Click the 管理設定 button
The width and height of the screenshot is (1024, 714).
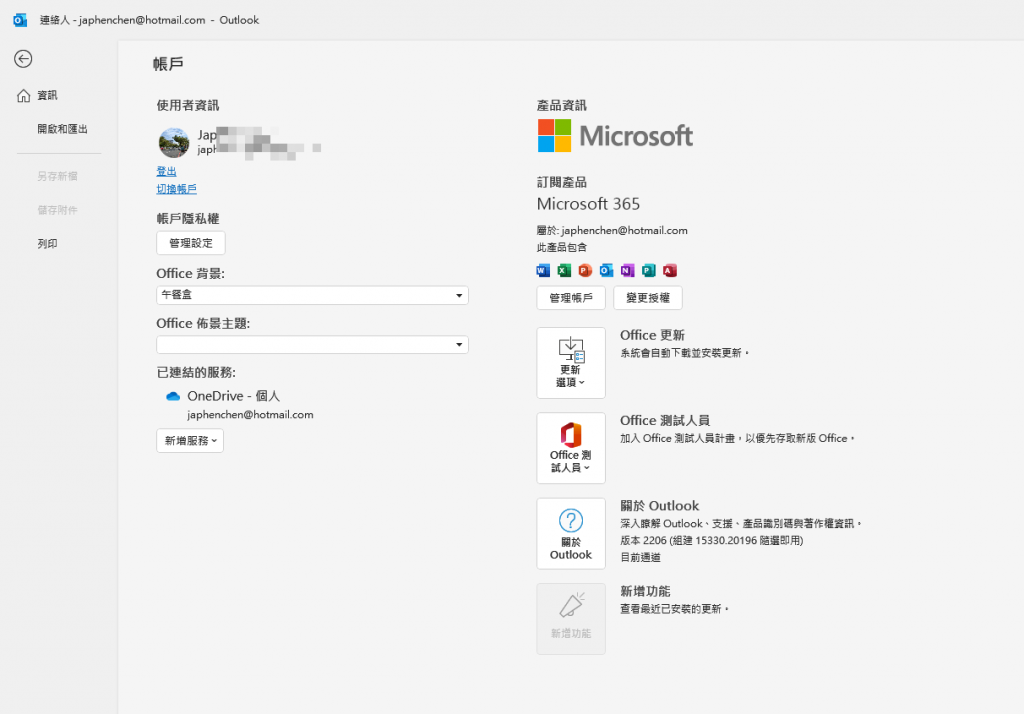click(x=191, y=243)
